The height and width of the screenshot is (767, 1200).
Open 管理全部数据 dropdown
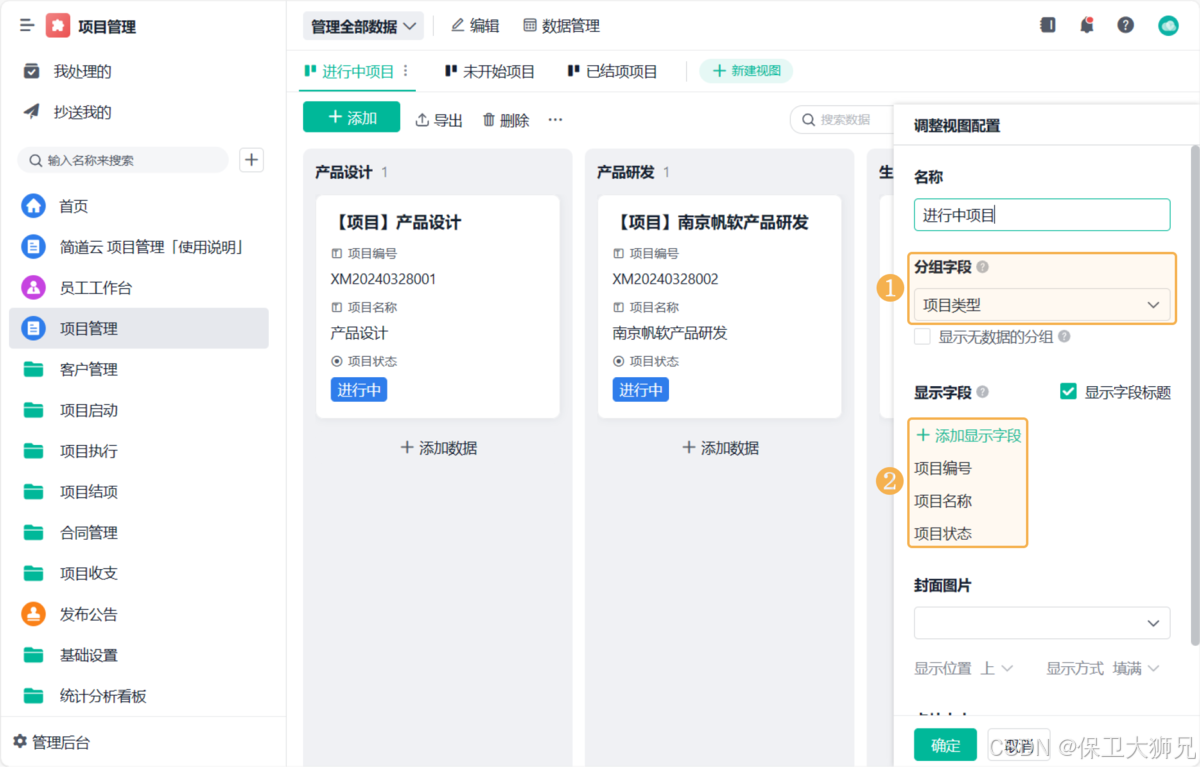[363, 26]
